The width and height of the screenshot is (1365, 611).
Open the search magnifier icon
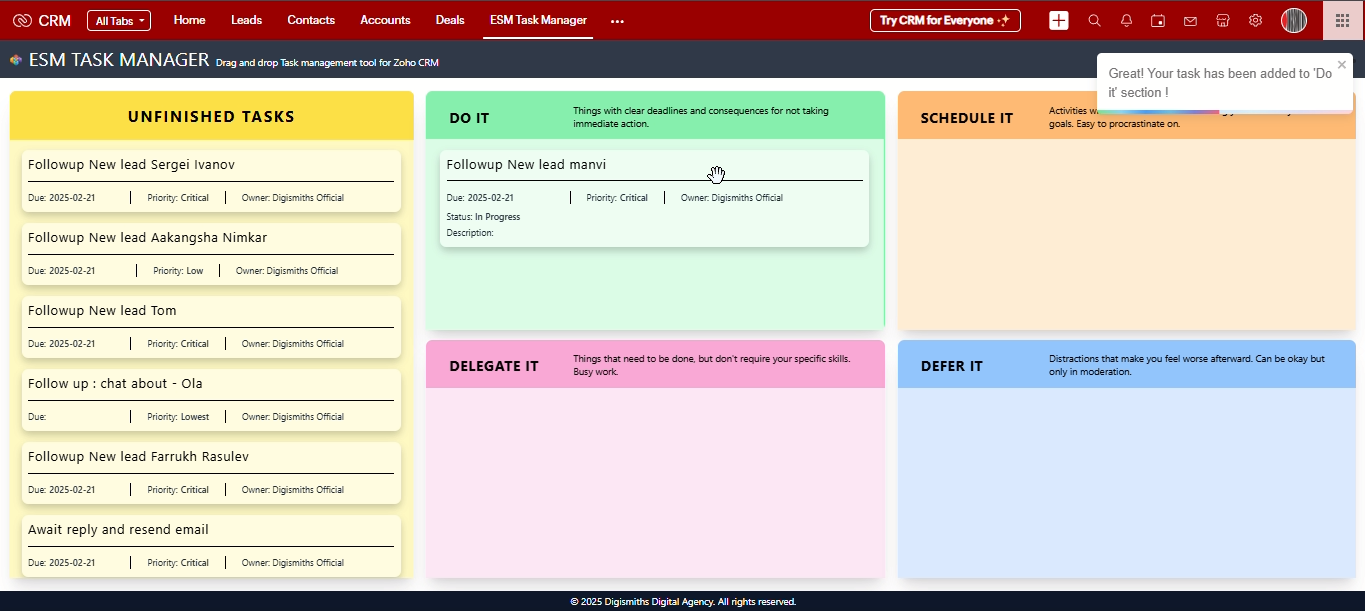pos(1094,21)
